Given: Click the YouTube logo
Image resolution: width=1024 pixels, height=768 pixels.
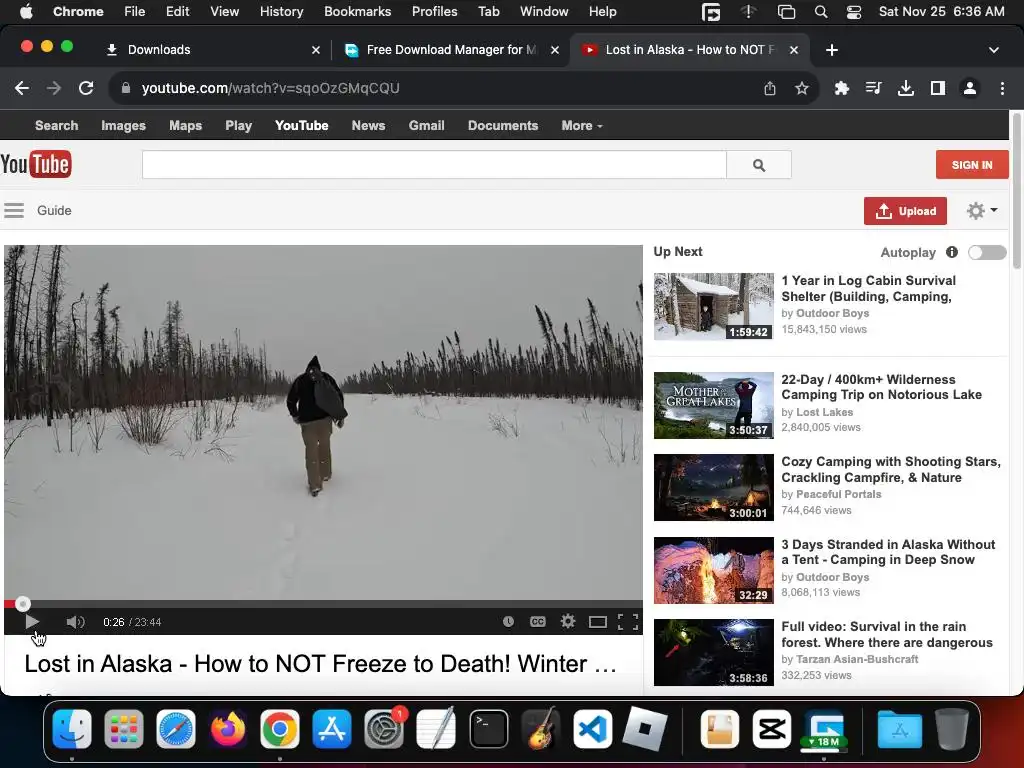Looking at the screenshot, I should (36, 164).
